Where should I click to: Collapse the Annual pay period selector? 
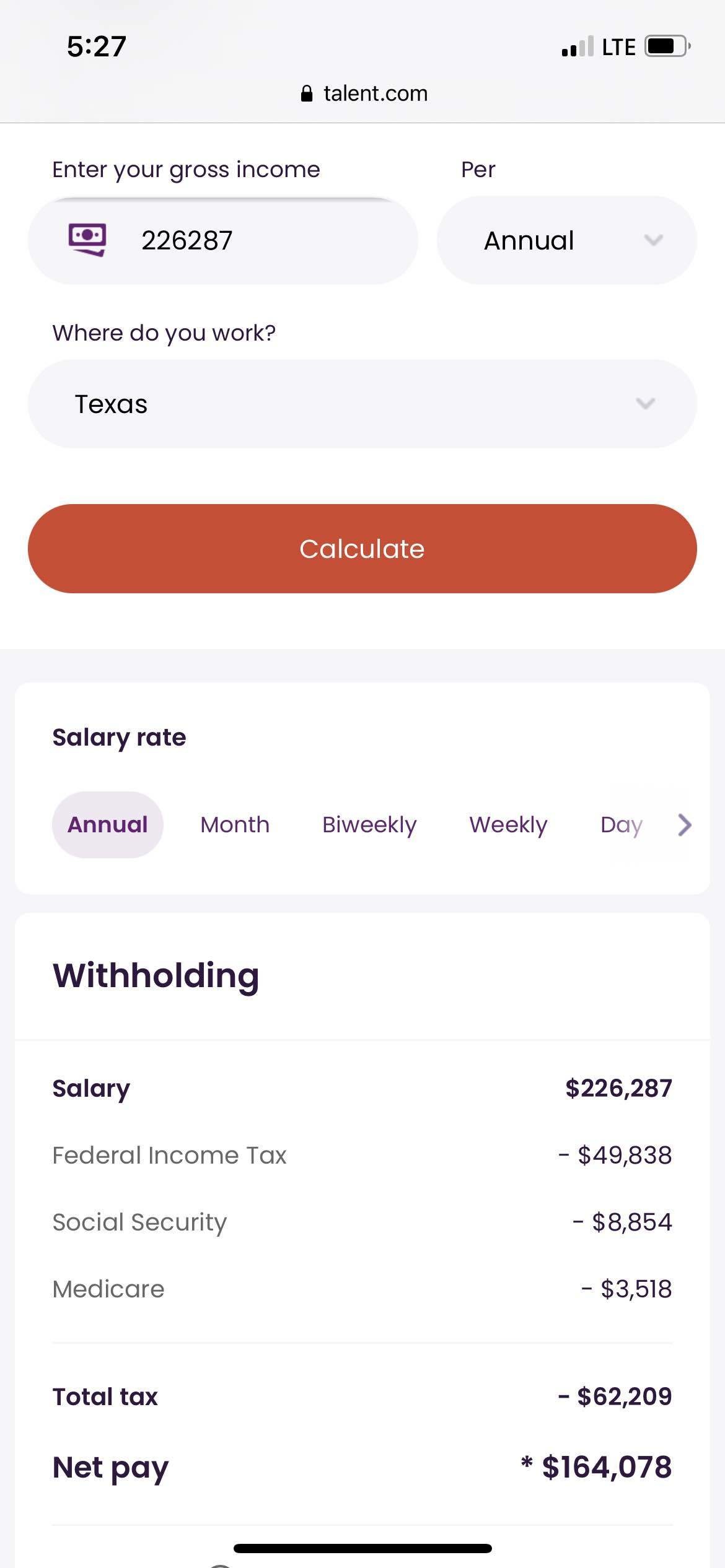(566, 240)
